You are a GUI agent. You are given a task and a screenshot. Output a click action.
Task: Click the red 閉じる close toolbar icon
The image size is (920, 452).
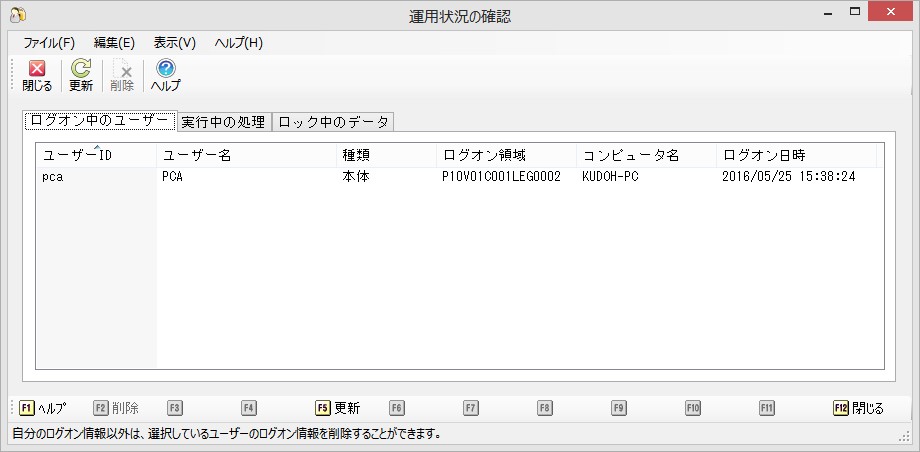[x=37, y=70]
